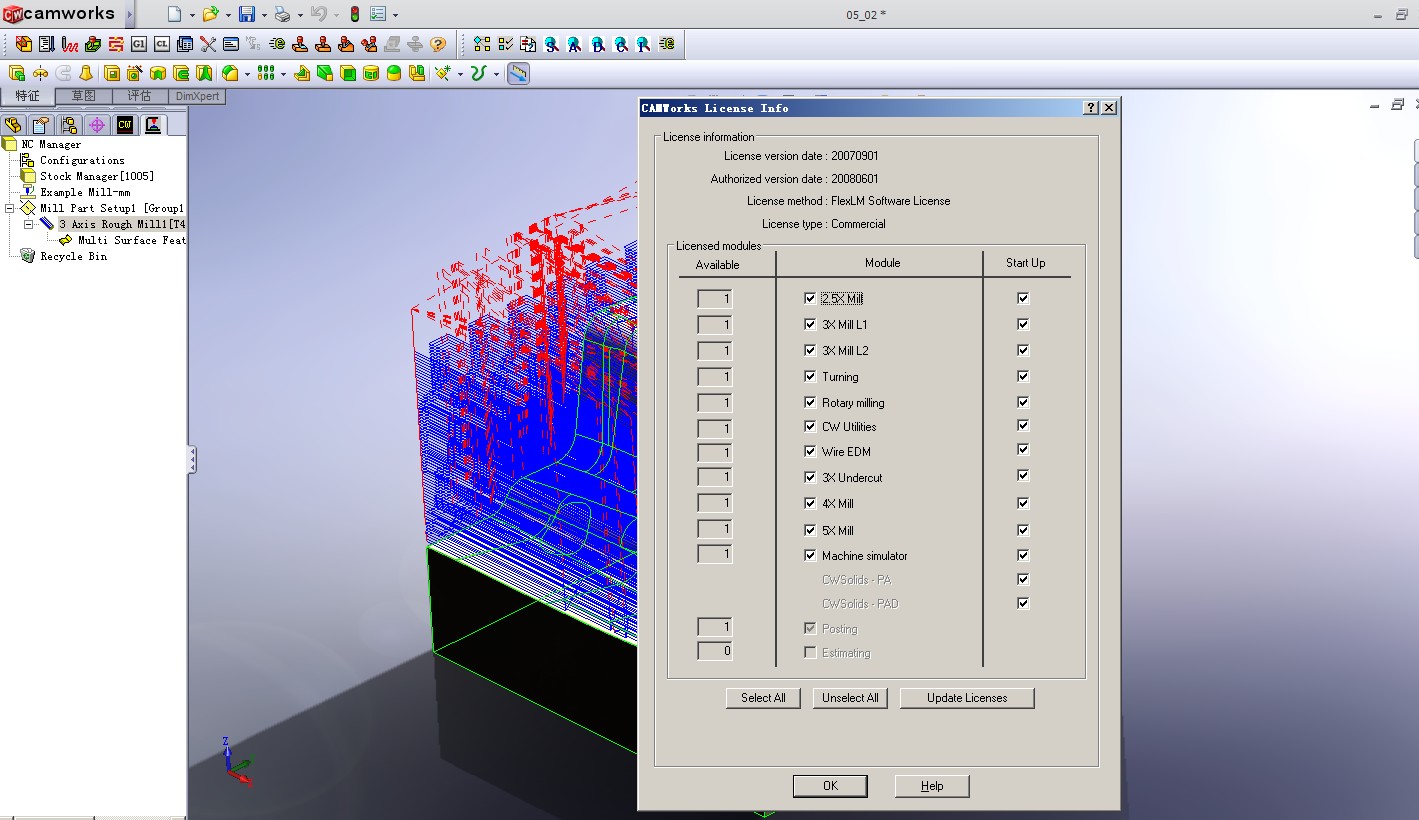Viewport: 1419px width, 820px height.
Task: Click the red Generate Toolpath icon
Action: point(69,44)
